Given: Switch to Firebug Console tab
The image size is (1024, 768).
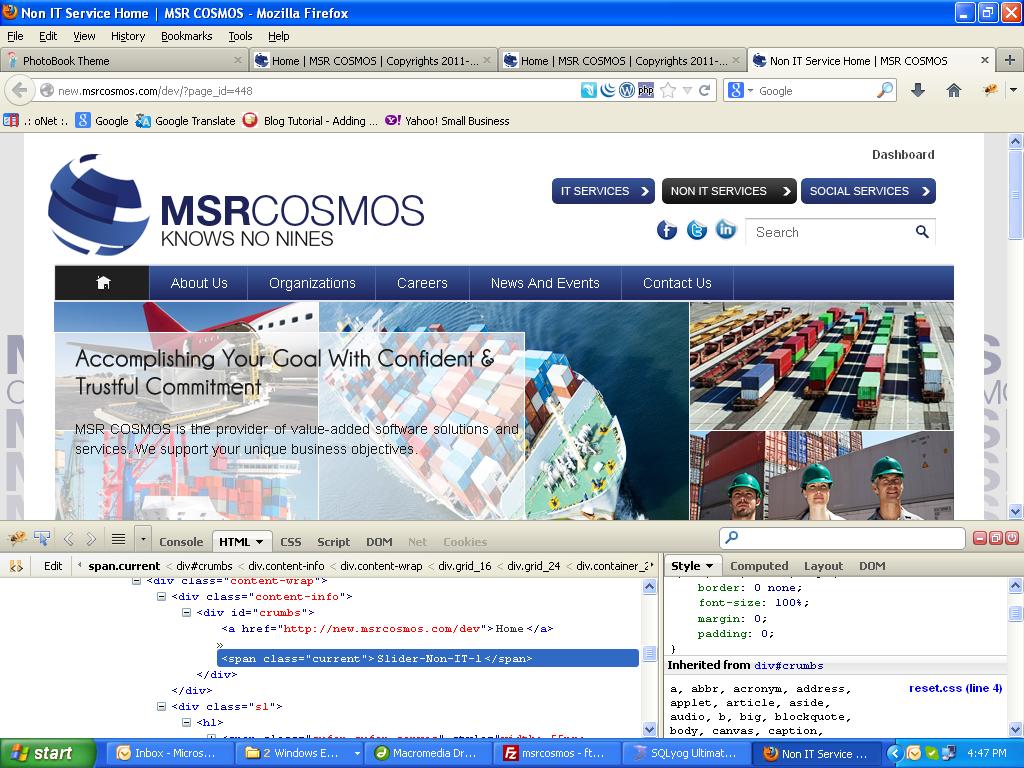Looking at the screenshot, I should point(181,542).
